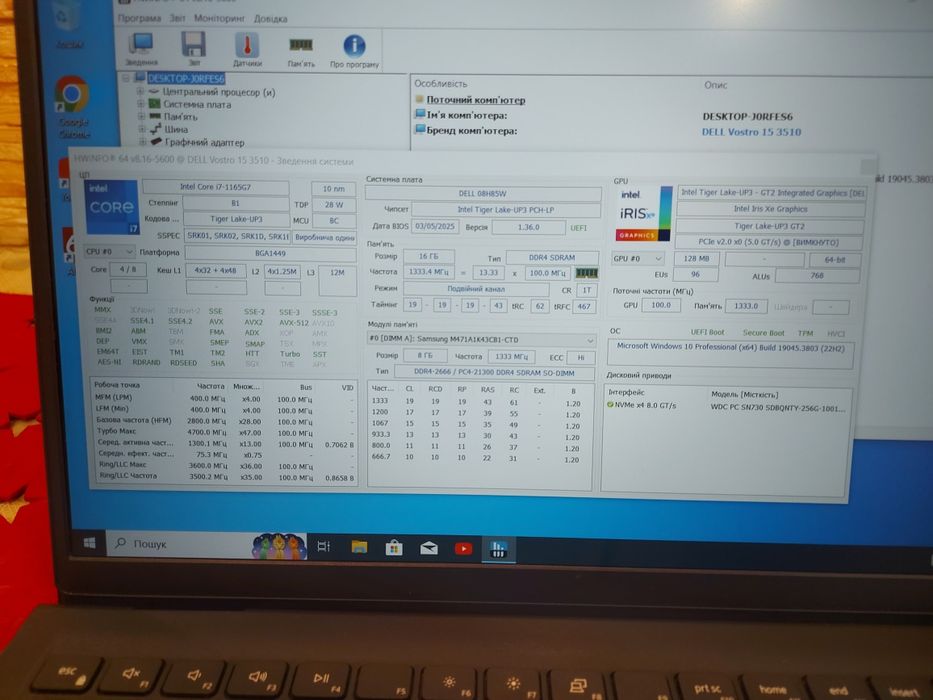
Task: Click the icon beside Бренд комп'ютера
Action: click(420, 130)
